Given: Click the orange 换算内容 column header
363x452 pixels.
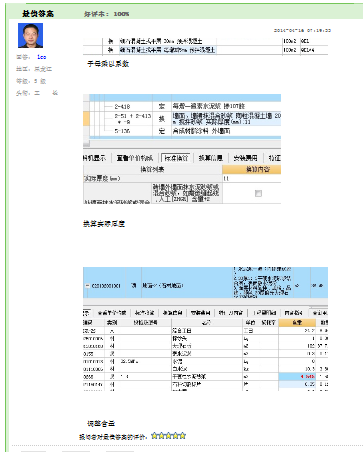Looking at the screenshot, I should (x=252, y=169).
